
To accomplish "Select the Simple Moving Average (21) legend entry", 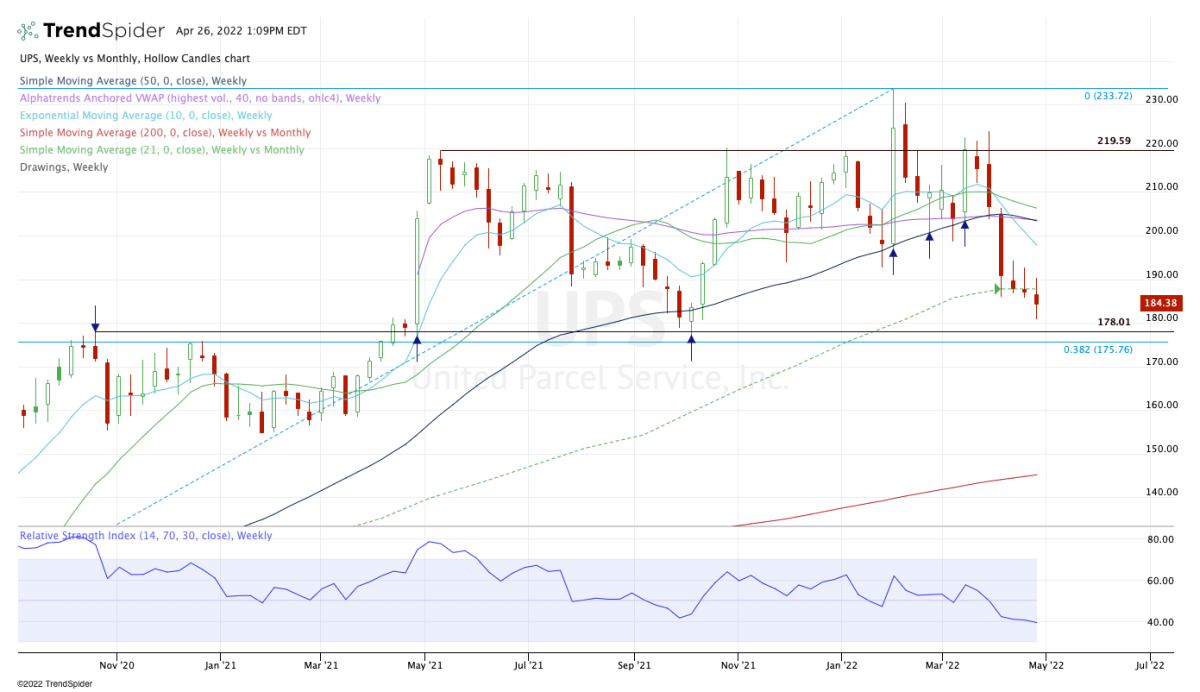I will [162, 150].
